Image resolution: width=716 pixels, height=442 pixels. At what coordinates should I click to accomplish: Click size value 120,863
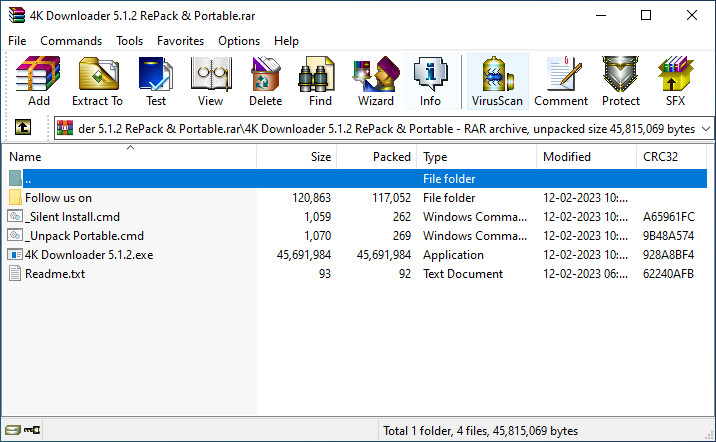pos(311,198)
